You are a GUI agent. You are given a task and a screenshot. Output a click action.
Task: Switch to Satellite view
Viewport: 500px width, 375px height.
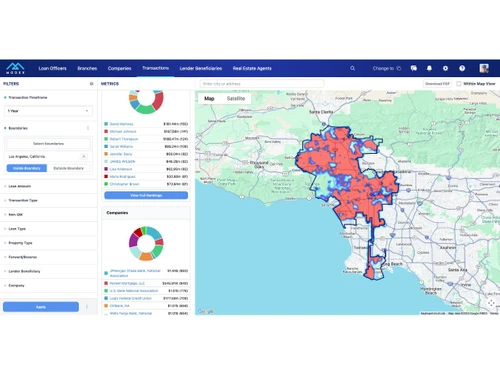click(x=236, y=98)
